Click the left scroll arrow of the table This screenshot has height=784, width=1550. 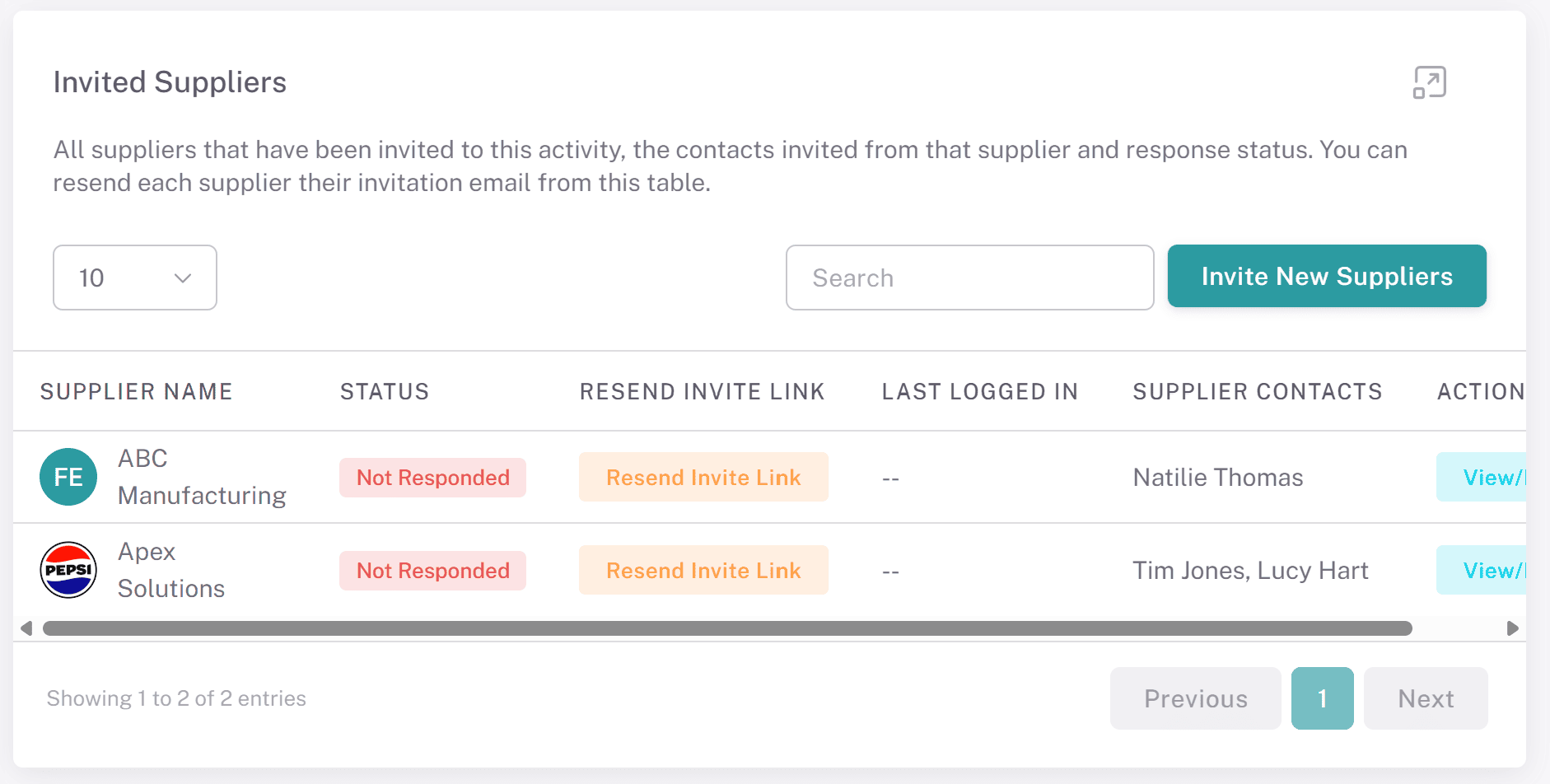(x=26, y=628)
